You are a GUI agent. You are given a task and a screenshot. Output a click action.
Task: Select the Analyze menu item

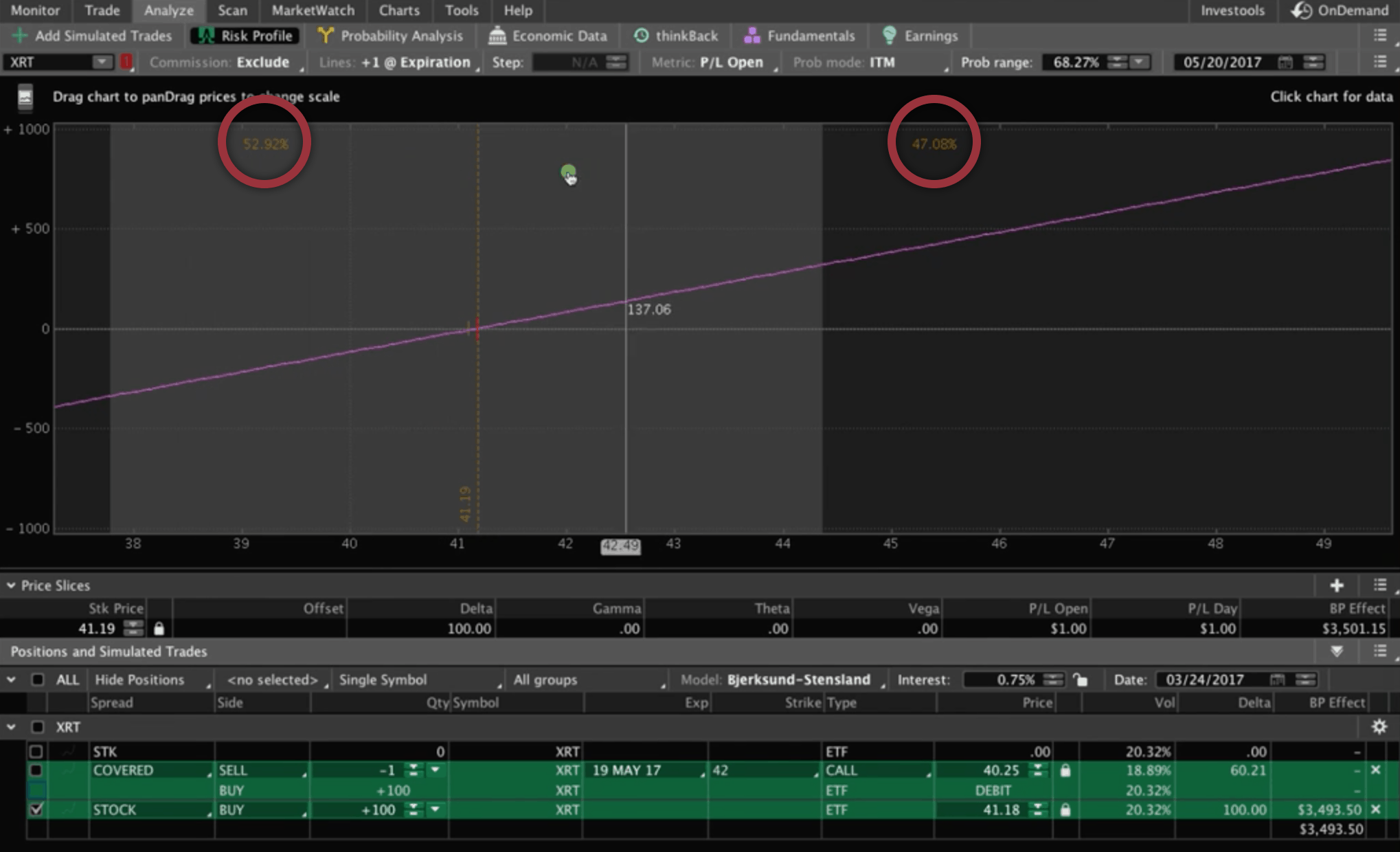[x=167, y=11]
